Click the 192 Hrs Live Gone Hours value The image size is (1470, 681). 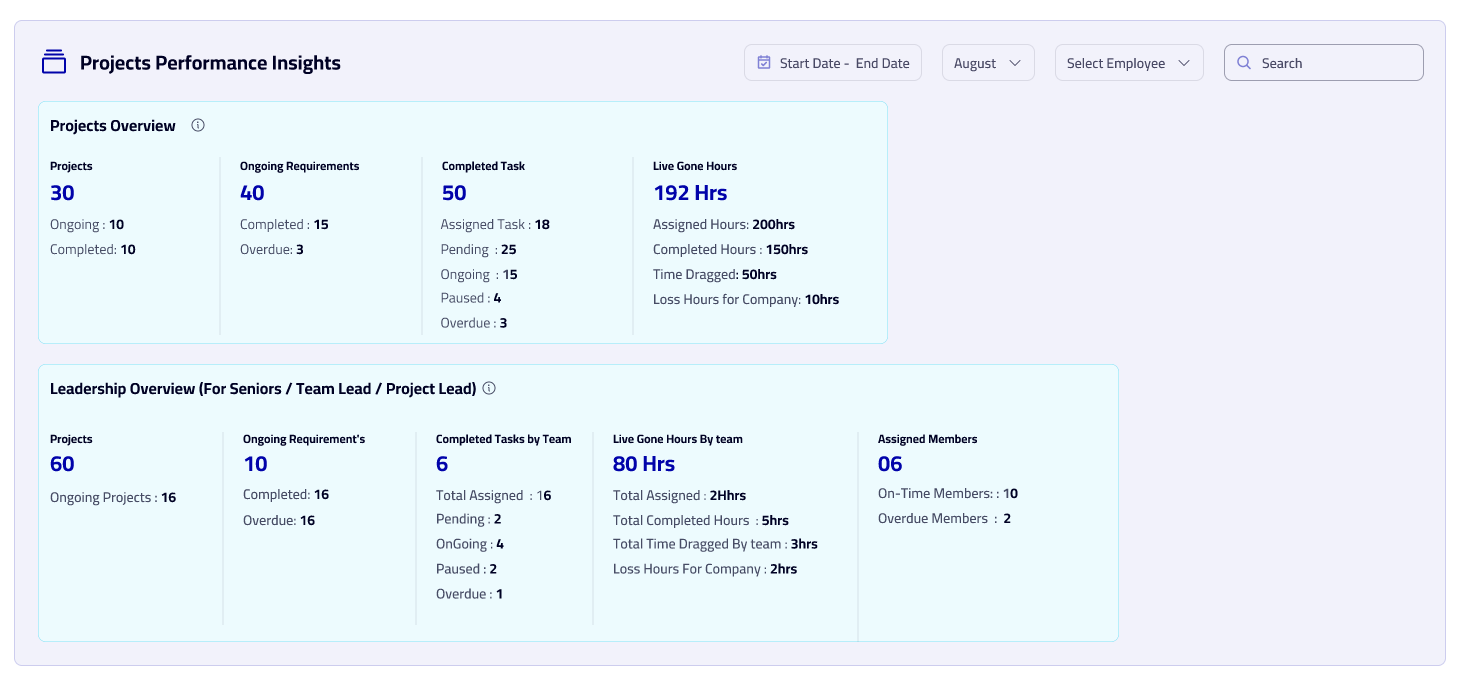tap(690, 193)
